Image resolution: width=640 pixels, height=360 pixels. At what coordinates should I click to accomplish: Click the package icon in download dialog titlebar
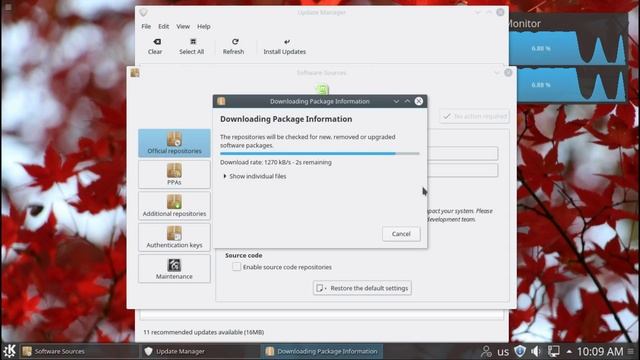221,101
